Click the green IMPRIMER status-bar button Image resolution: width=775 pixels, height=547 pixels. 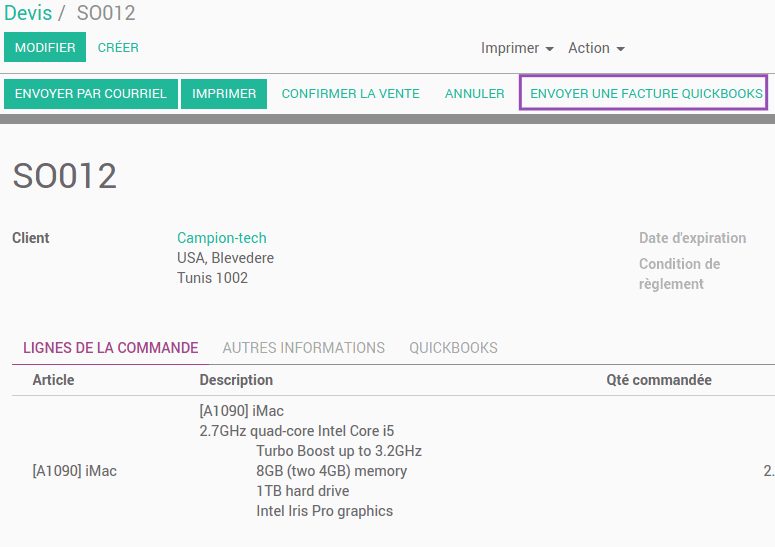224,94
